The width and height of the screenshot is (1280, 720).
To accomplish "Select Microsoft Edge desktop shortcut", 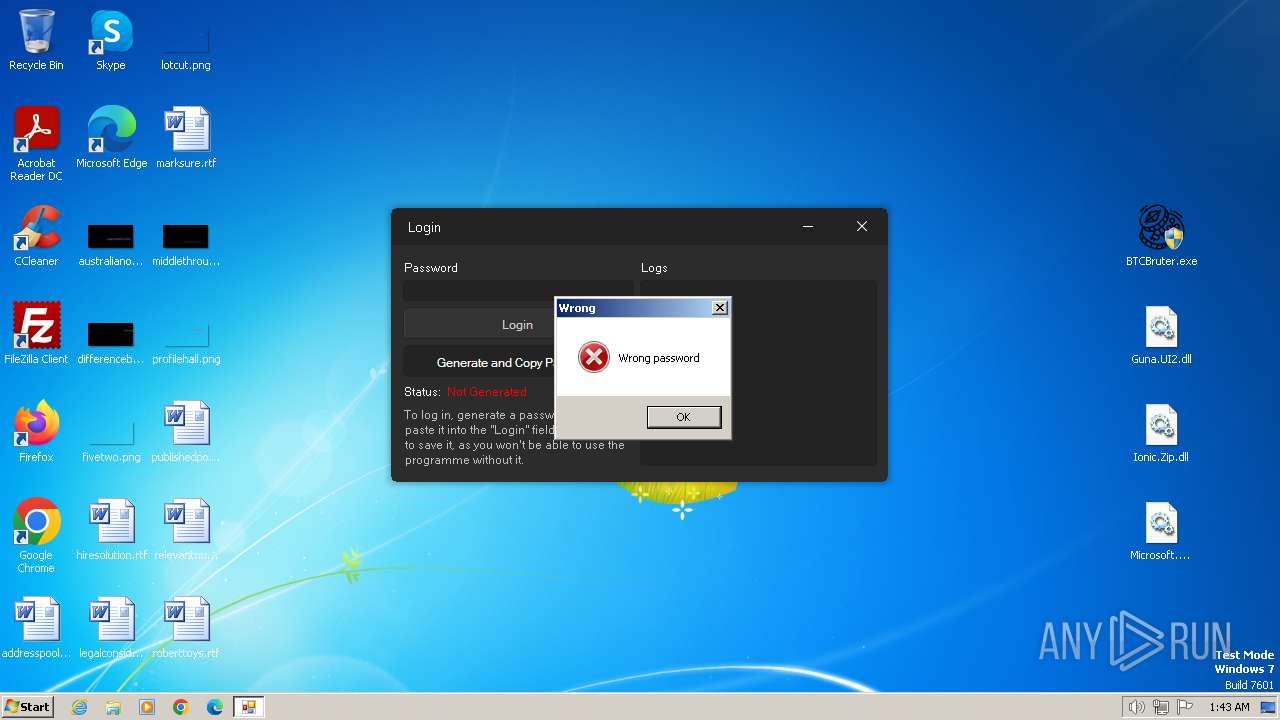I will point(111,138).
